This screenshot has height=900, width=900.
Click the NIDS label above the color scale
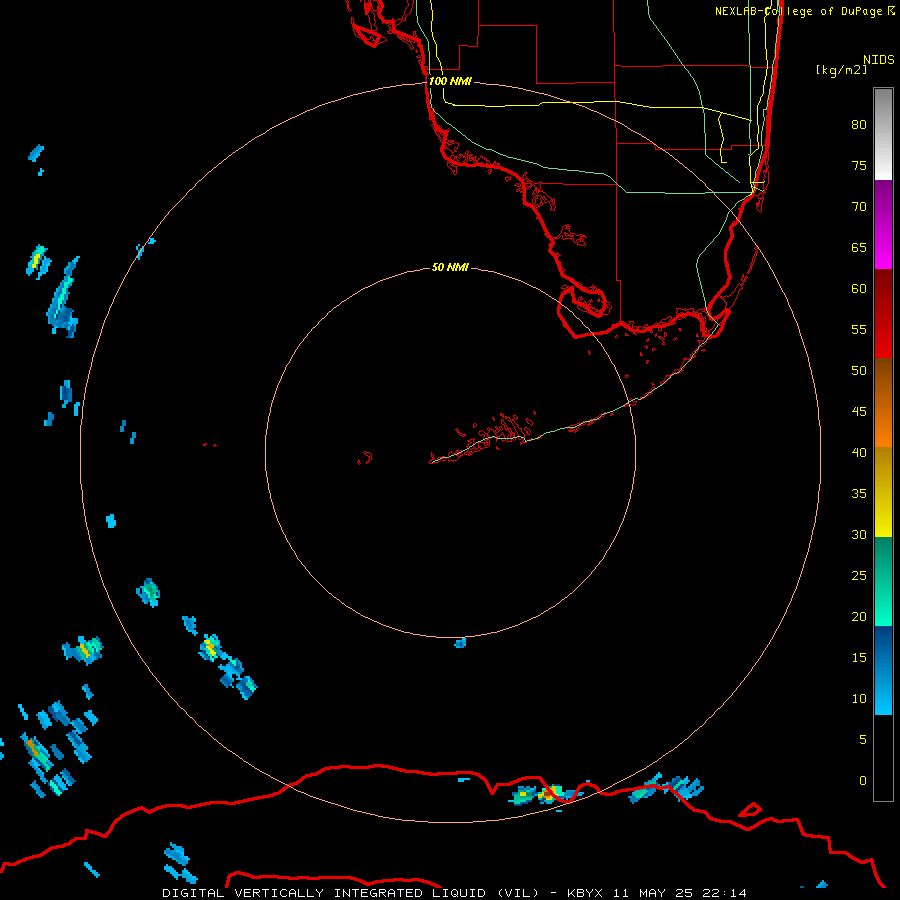(879, 60)
